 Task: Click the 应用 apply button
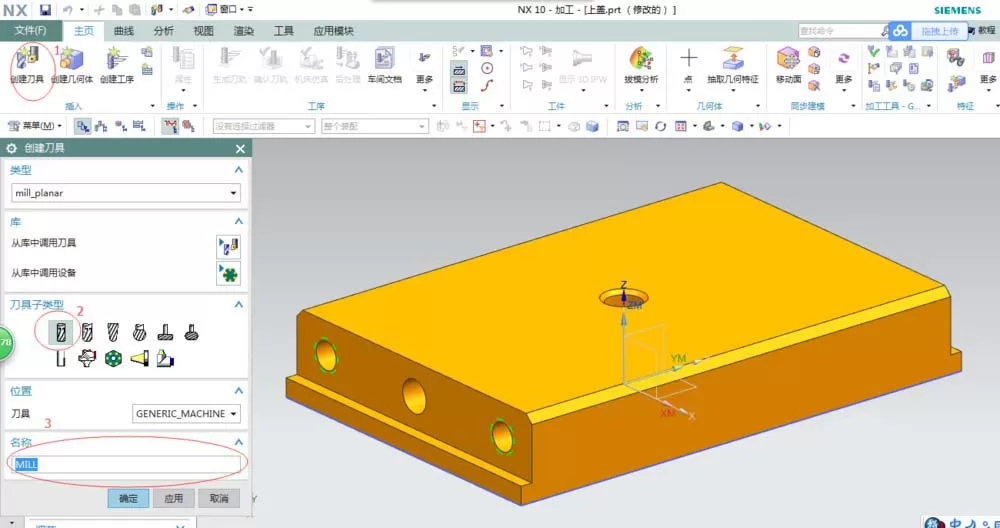coord(173,498)
